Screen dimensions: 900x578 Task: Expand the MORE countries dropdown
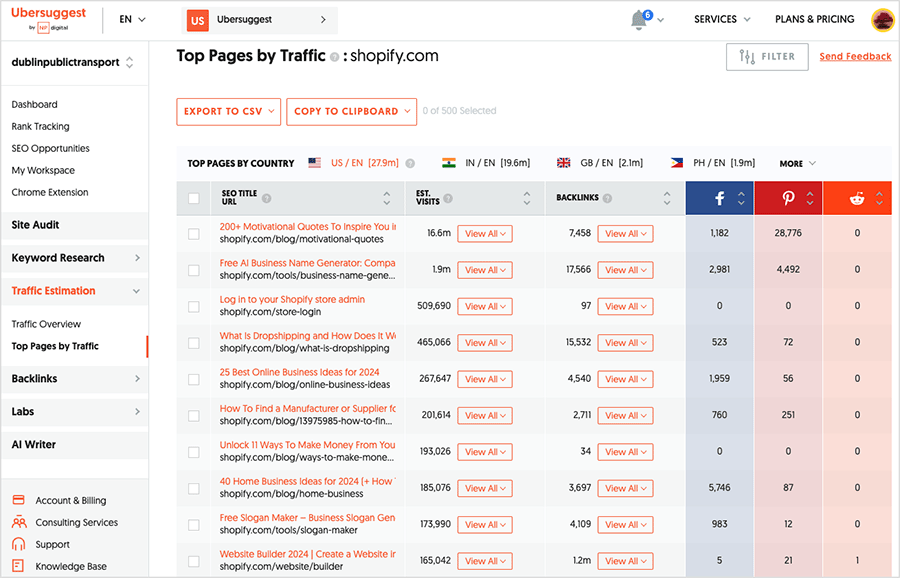pyautogui.click(x=797, y=164)
